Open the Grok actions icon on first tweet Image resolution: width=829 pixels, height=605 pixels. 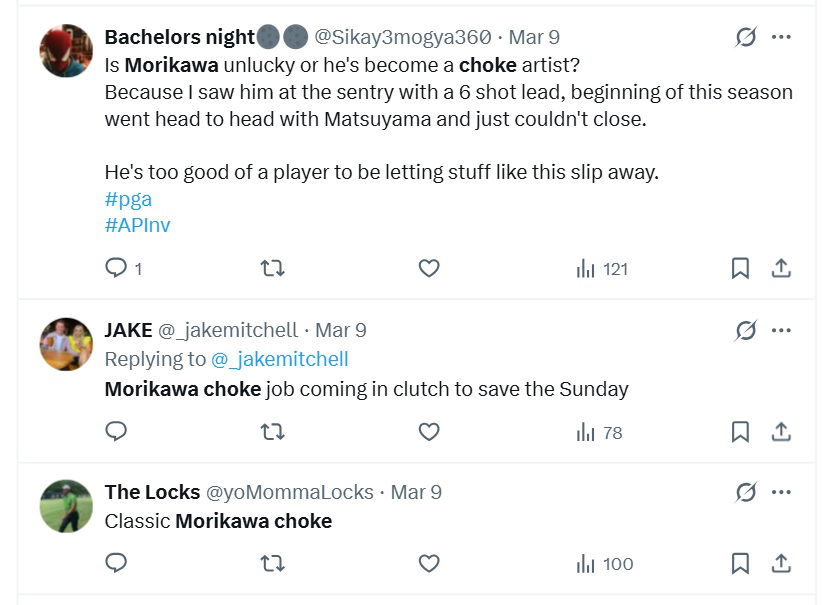point(747,36)
